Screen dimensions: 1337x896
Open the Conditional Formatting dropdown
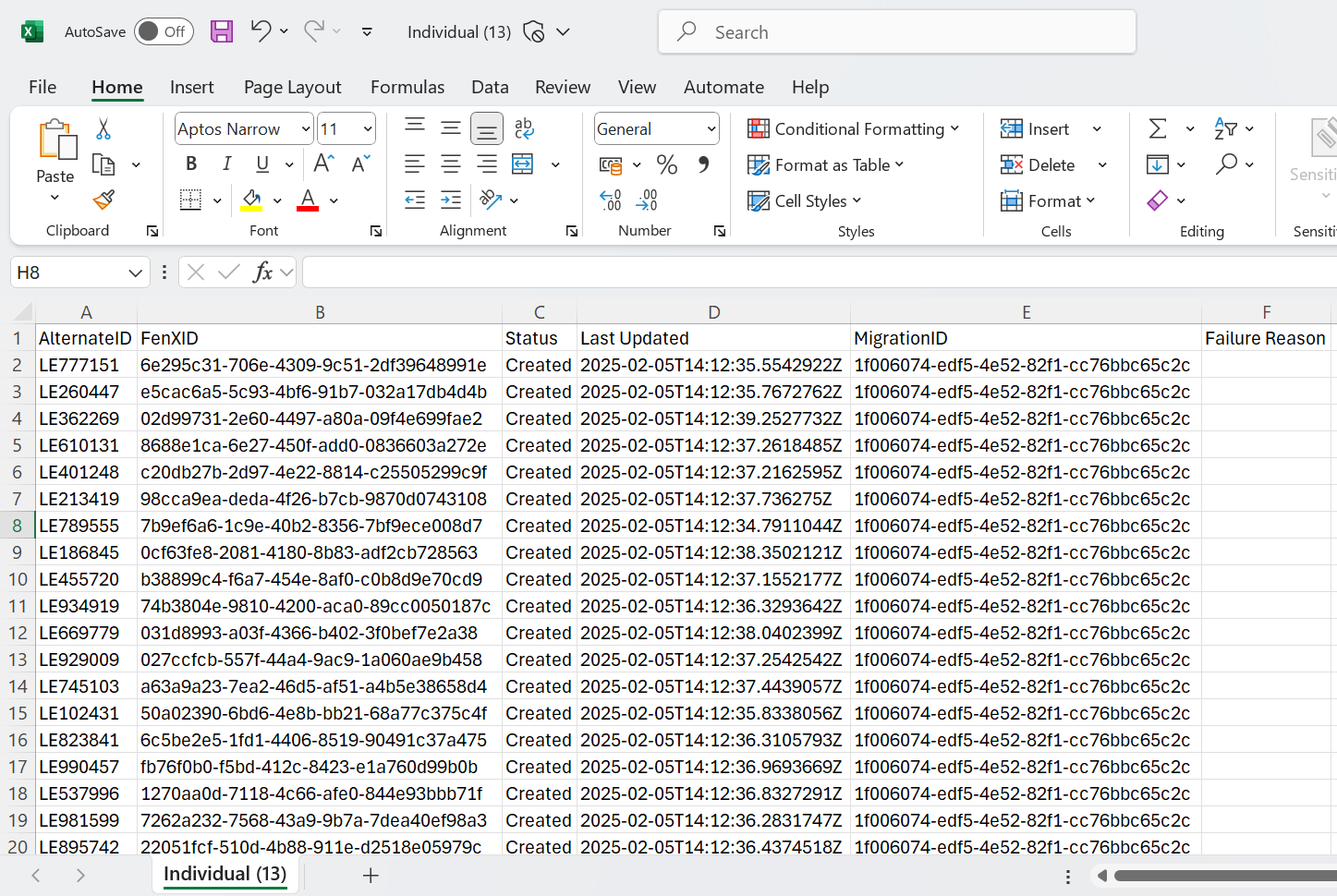click(853, 129)
